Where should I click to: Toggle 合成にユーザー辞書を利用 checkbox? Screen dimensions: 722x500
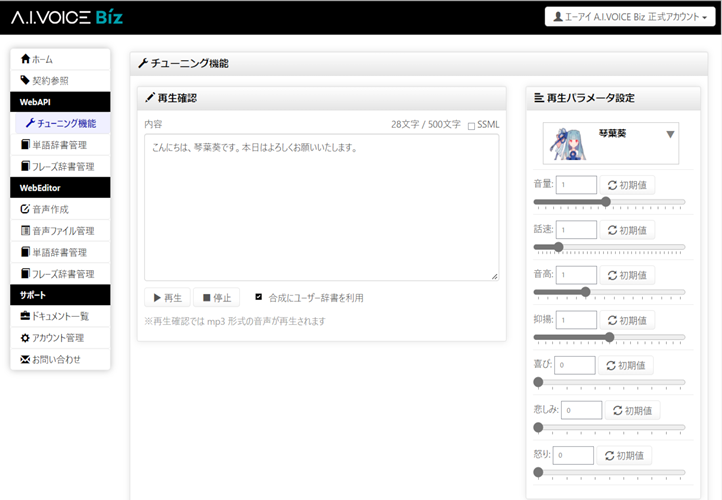[259, 297]
